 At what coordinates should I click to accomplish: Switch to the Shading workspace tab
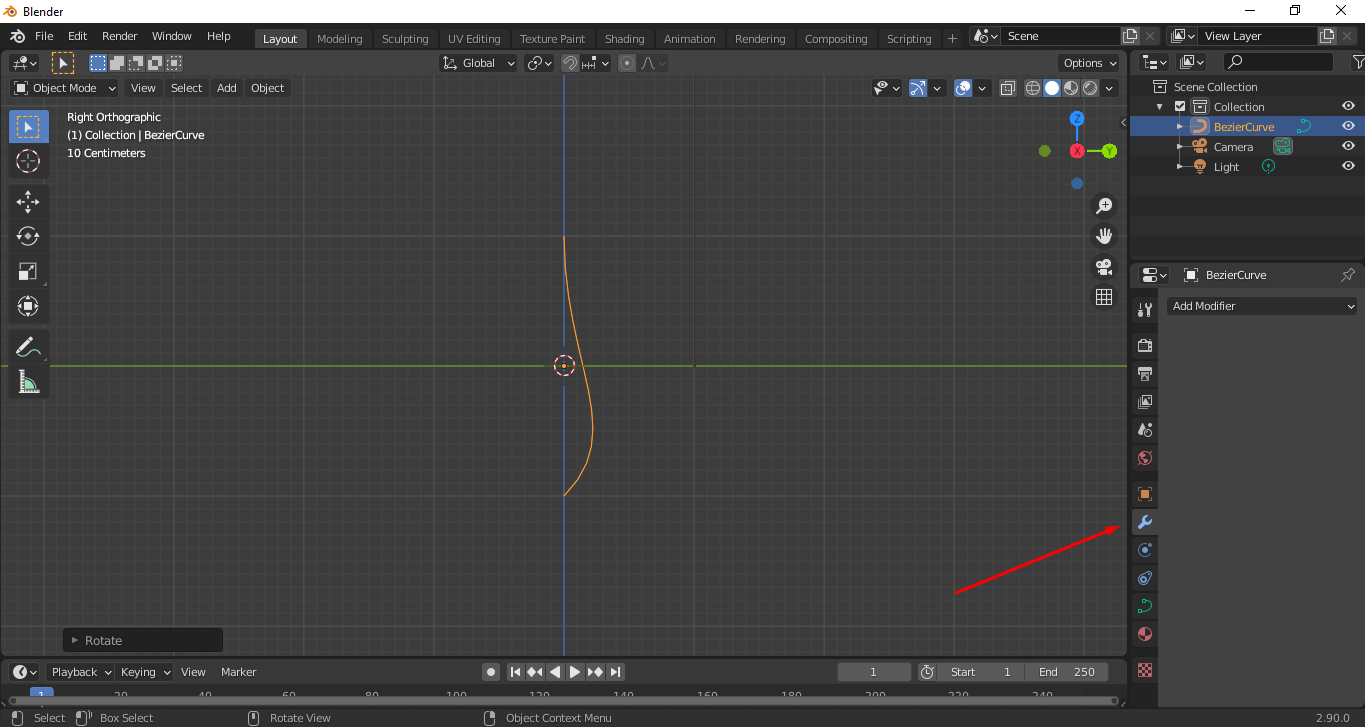624,38
